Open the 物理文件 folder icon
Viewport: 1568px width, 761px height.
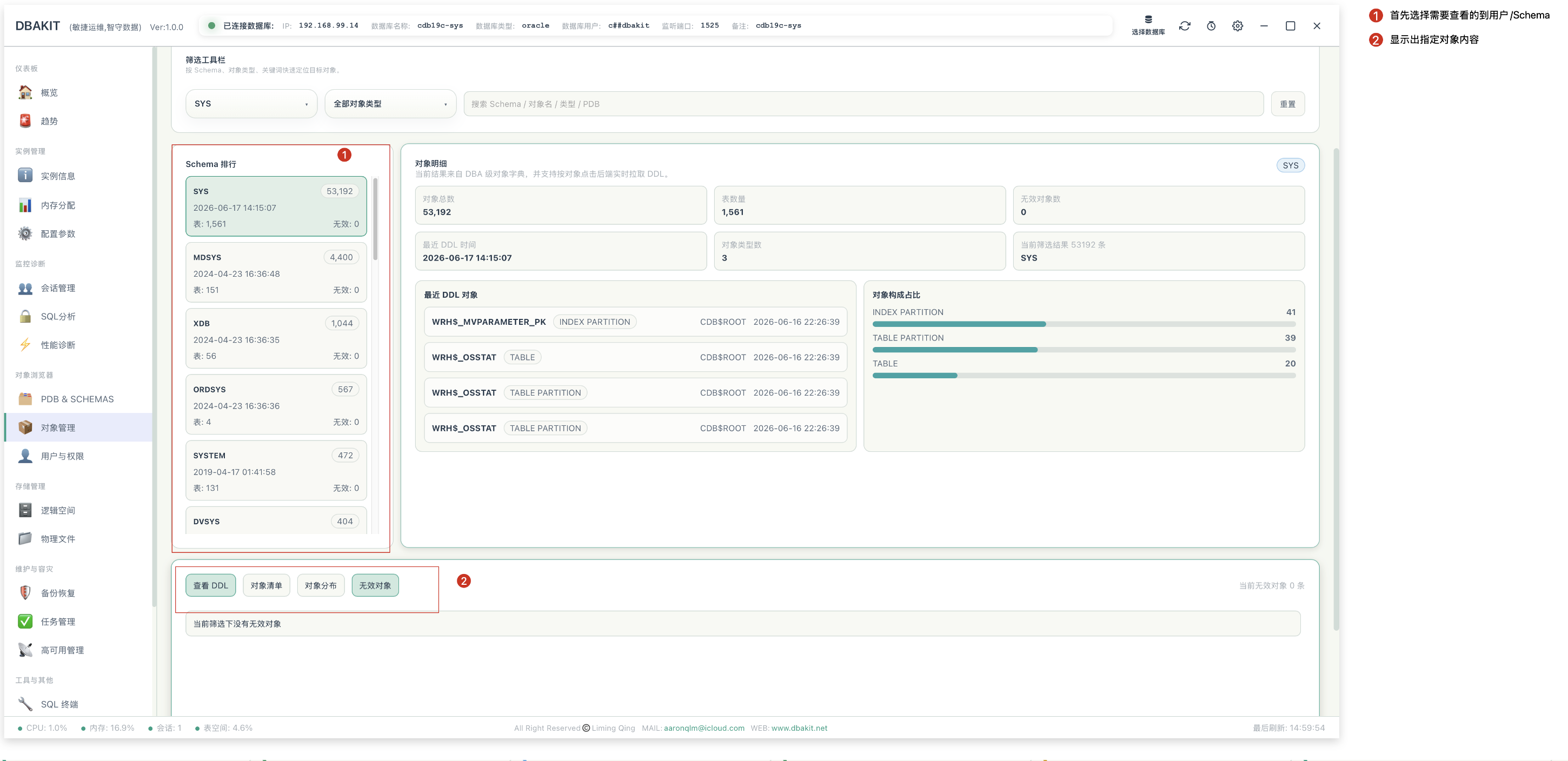tap(25, 539)
